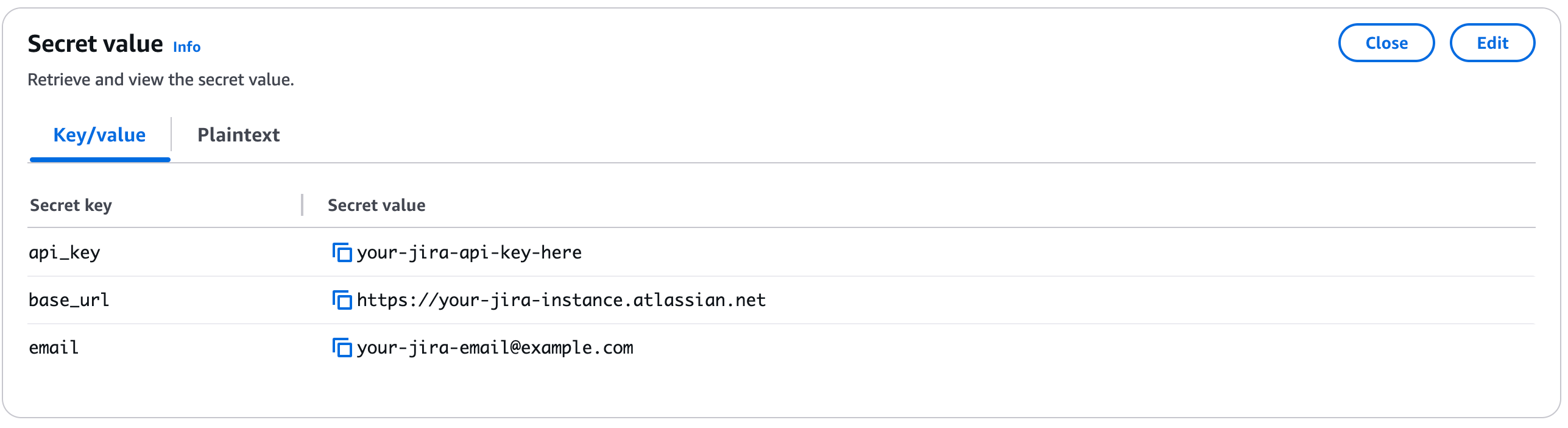Copy the api_key secret value
The width and height of the screenshot is (1568, 428).
(342, 252)
